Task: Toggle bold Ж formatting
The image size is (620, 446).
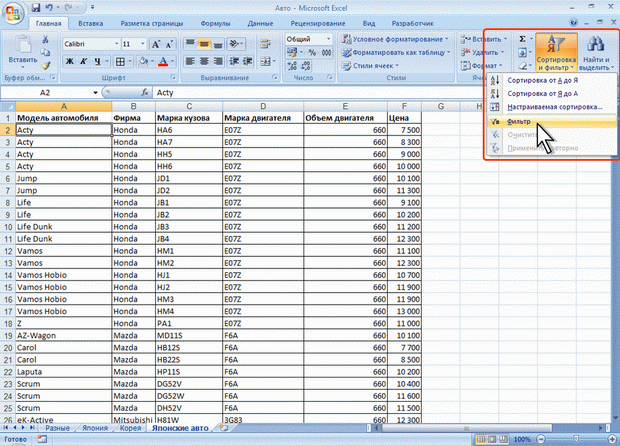Action: (70, 61)
